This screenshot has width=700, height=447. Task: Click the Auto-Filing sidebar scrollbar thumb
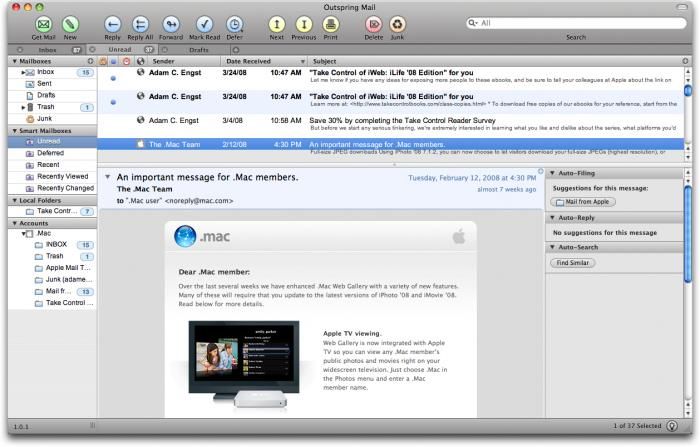[x=688, y=234]
